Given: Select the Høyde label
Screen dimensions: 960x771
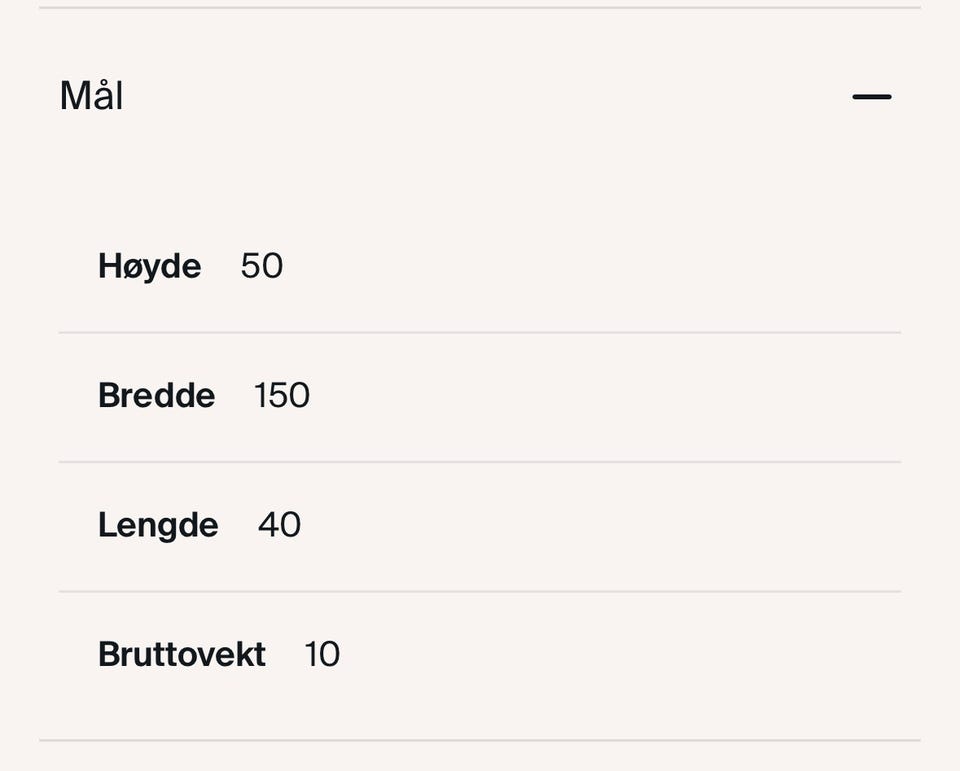Looking at the screenshot, I should click(x=150, y=266).
